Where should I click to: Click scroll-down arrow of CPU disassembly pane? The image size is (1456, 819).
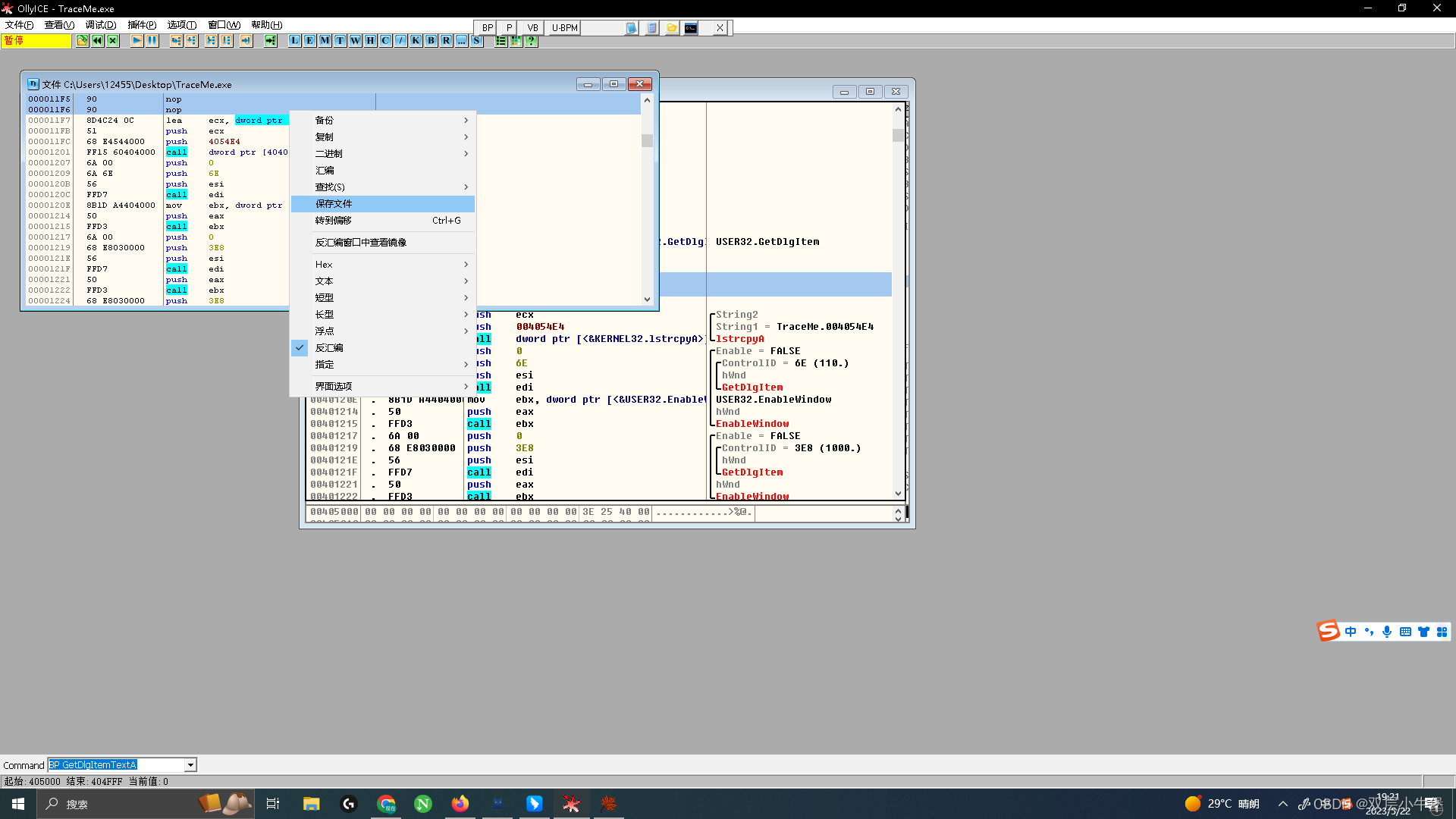(x=898, y=494)
